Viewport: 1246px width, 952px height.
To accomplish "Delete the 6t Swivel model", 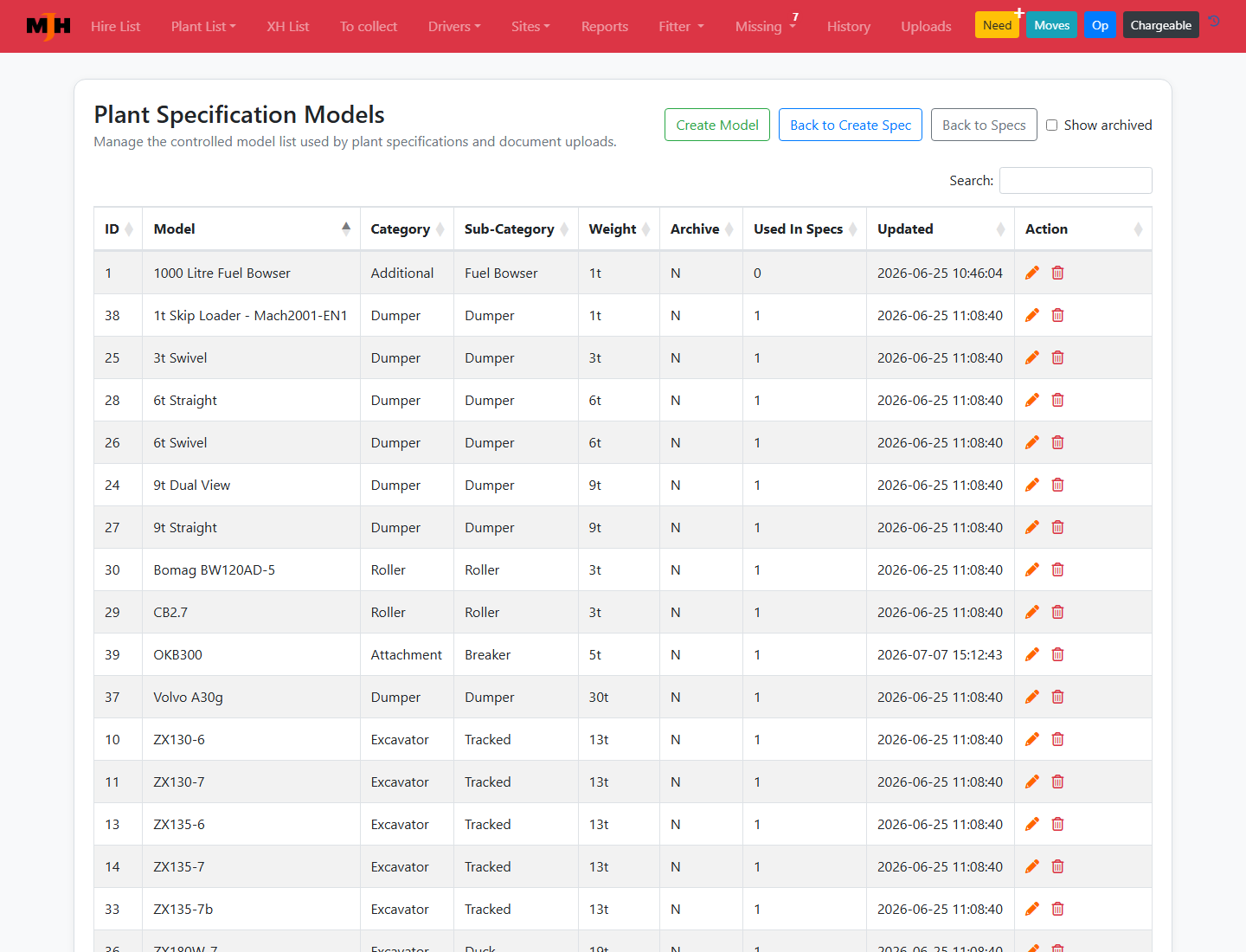I will (x=1057, y=443).
